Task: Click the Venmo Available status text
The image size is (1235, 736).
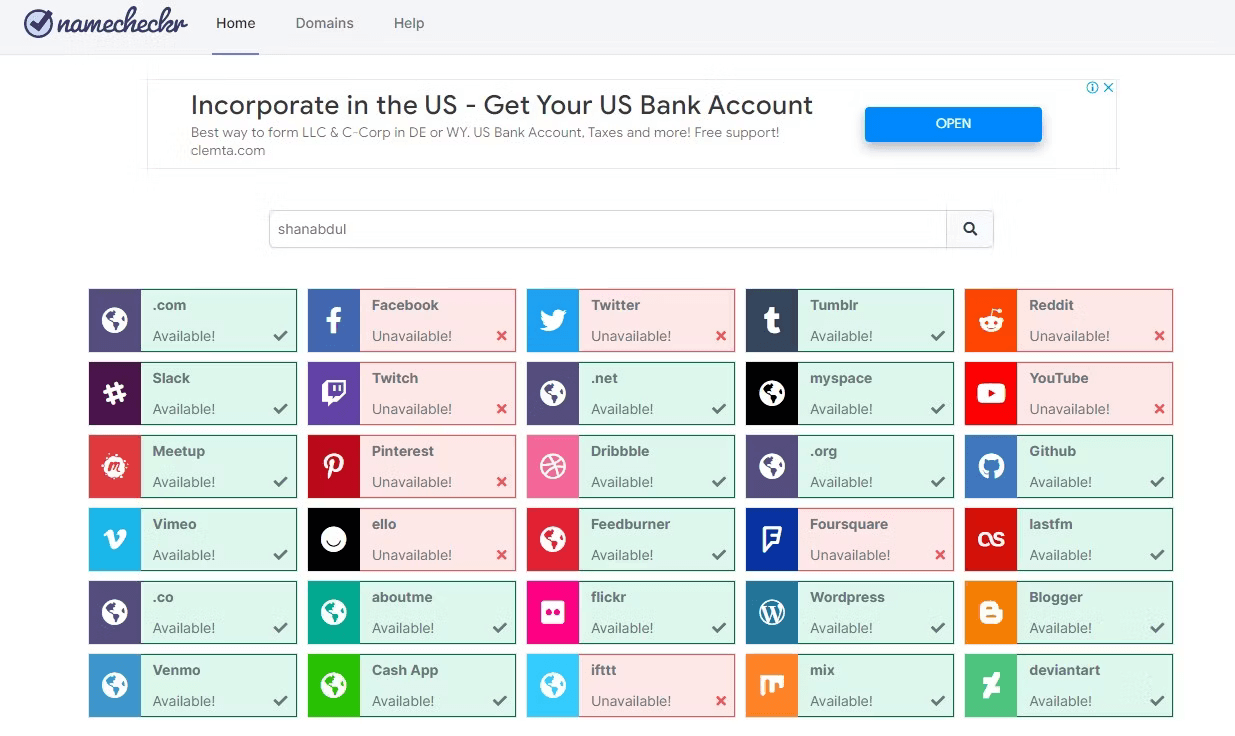Action: (x=184, y=701)
